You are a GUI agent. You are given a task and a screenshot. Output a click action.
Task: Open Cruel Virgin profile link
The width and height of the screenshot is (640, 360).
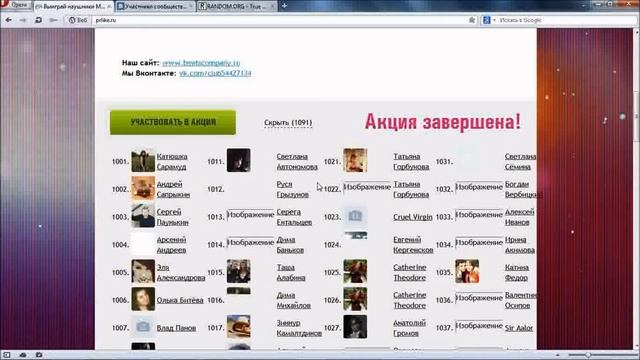(x=413, y=217)
